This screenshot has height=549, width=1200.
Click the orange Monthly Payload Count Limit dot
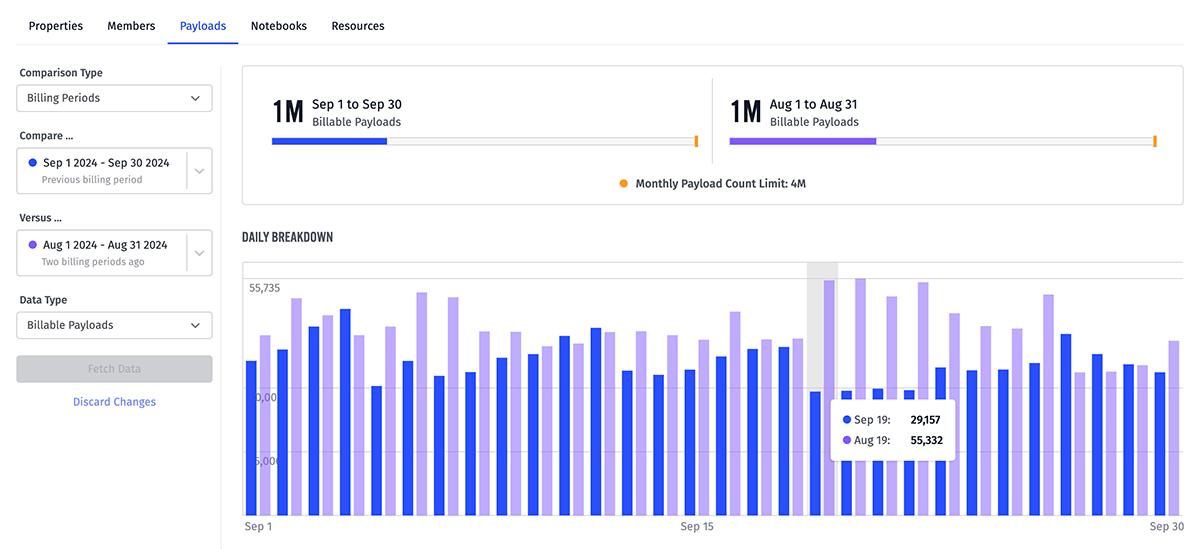click(x=624, y=184)
